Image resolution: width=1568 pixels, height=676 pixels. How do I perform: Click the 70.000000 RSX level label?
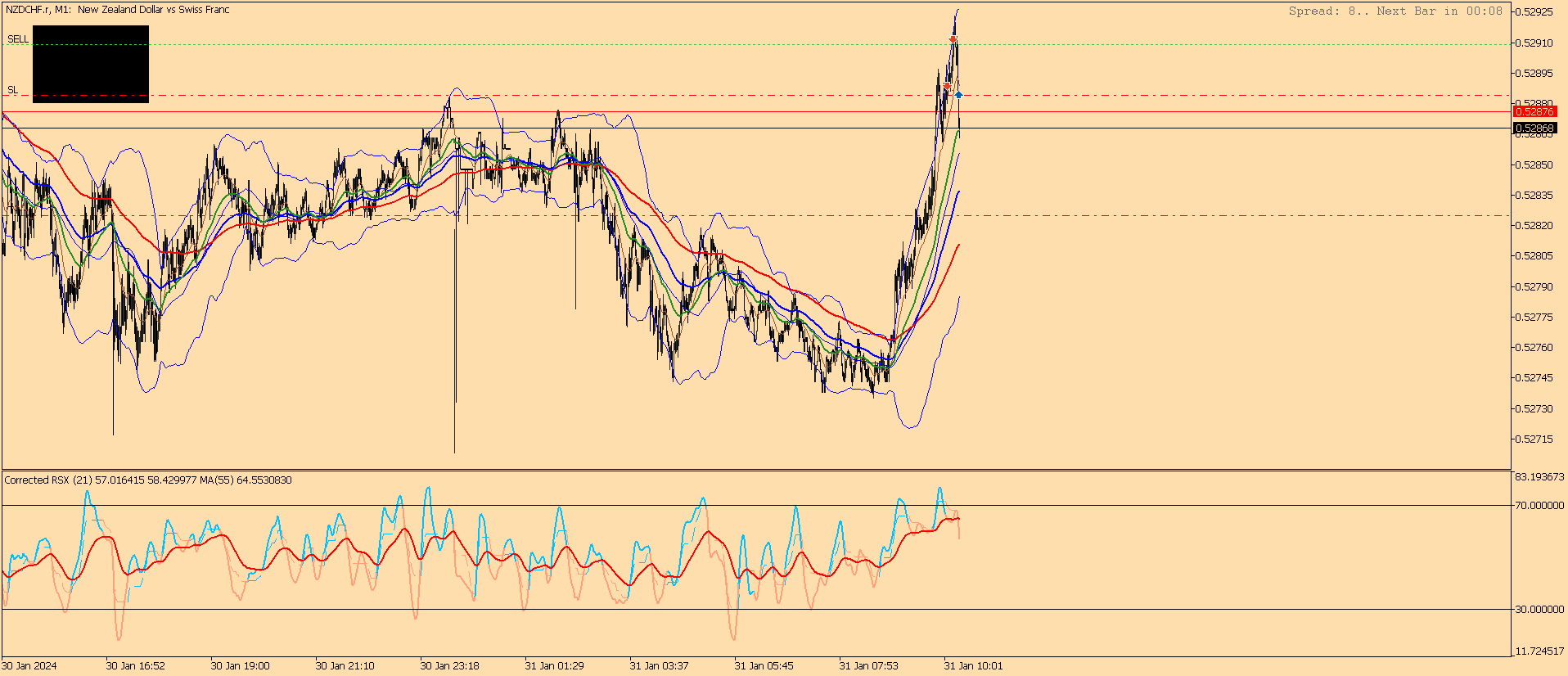(1539, 506)
